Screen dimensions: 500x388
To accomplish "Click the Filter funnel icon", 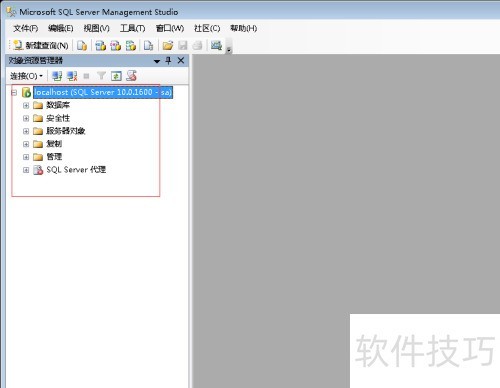I will tap(101, 76).
